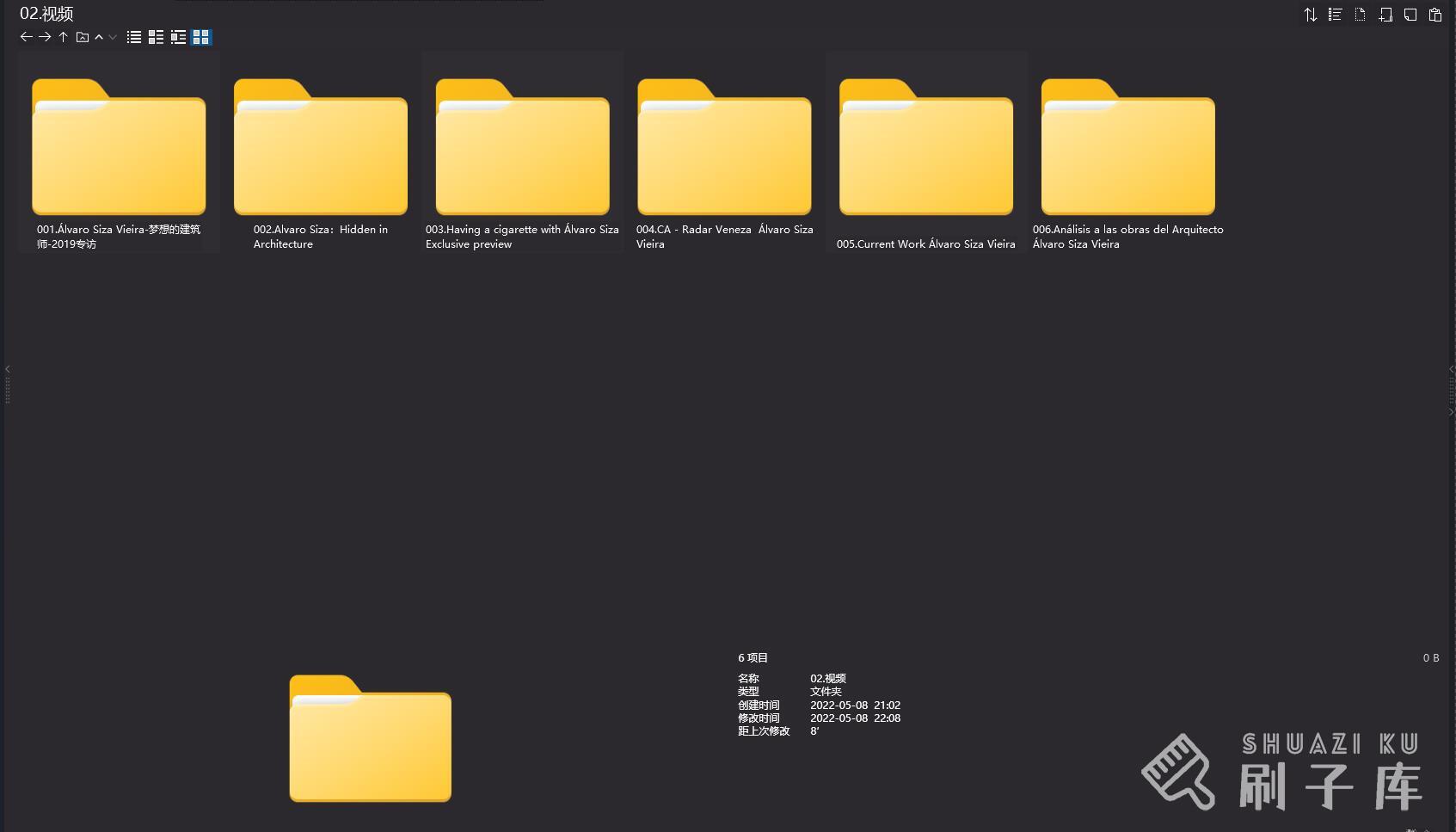Click the add new page icon

(x=1385, y=15)
